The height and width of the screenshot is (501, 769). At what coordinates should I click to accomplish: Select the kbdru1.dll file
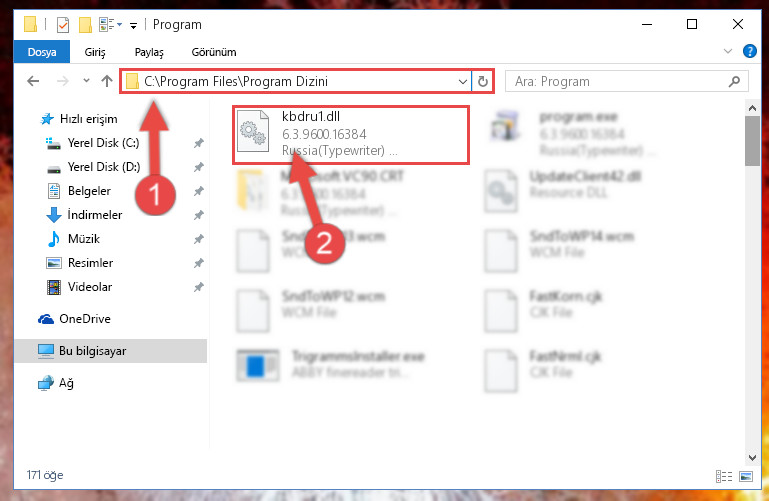pos(351,135)
